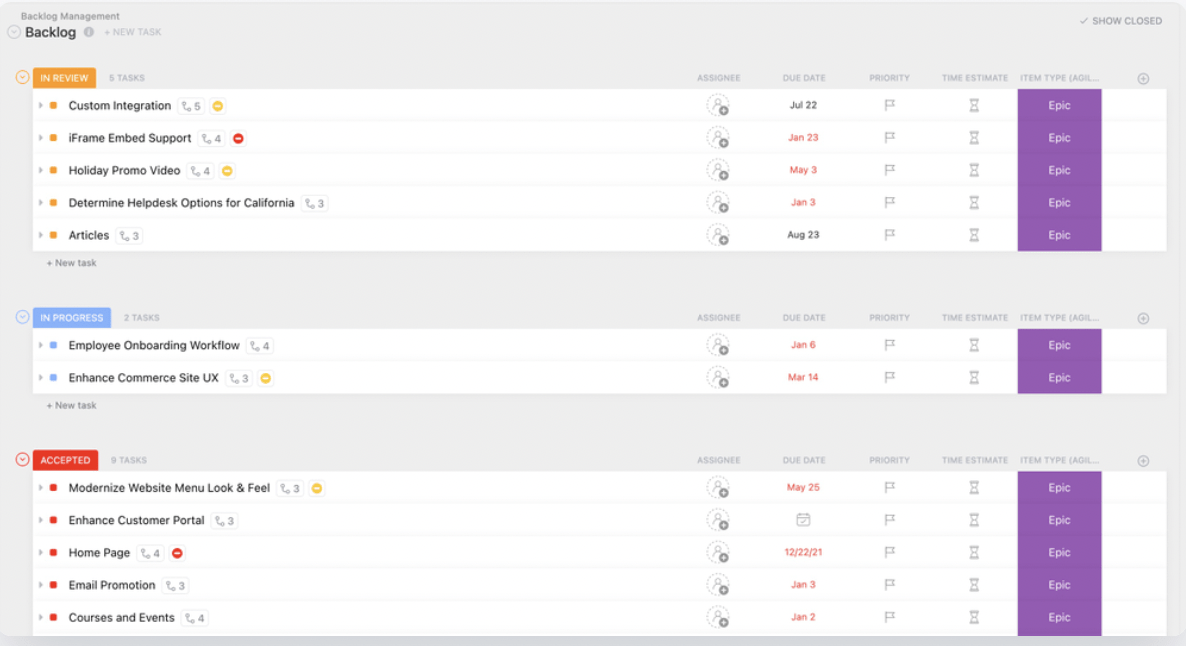This screenshot has height=646, width=1186.
Task: Change status square of Custom Integration
Action: click(54, 106)
